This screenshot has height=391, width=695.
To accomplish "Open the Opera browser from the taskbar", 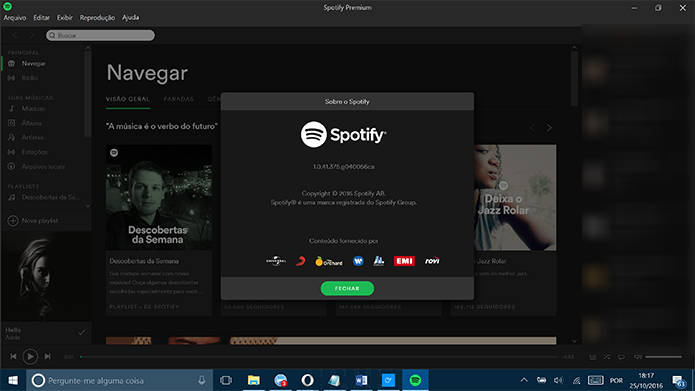I will coord(307,380).
